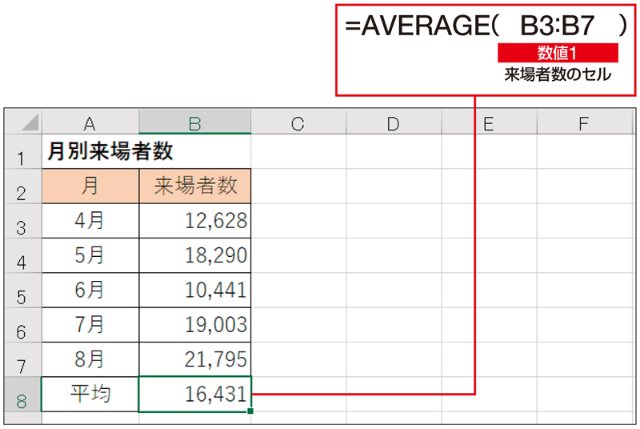Click row 1 header

(21, 155)
